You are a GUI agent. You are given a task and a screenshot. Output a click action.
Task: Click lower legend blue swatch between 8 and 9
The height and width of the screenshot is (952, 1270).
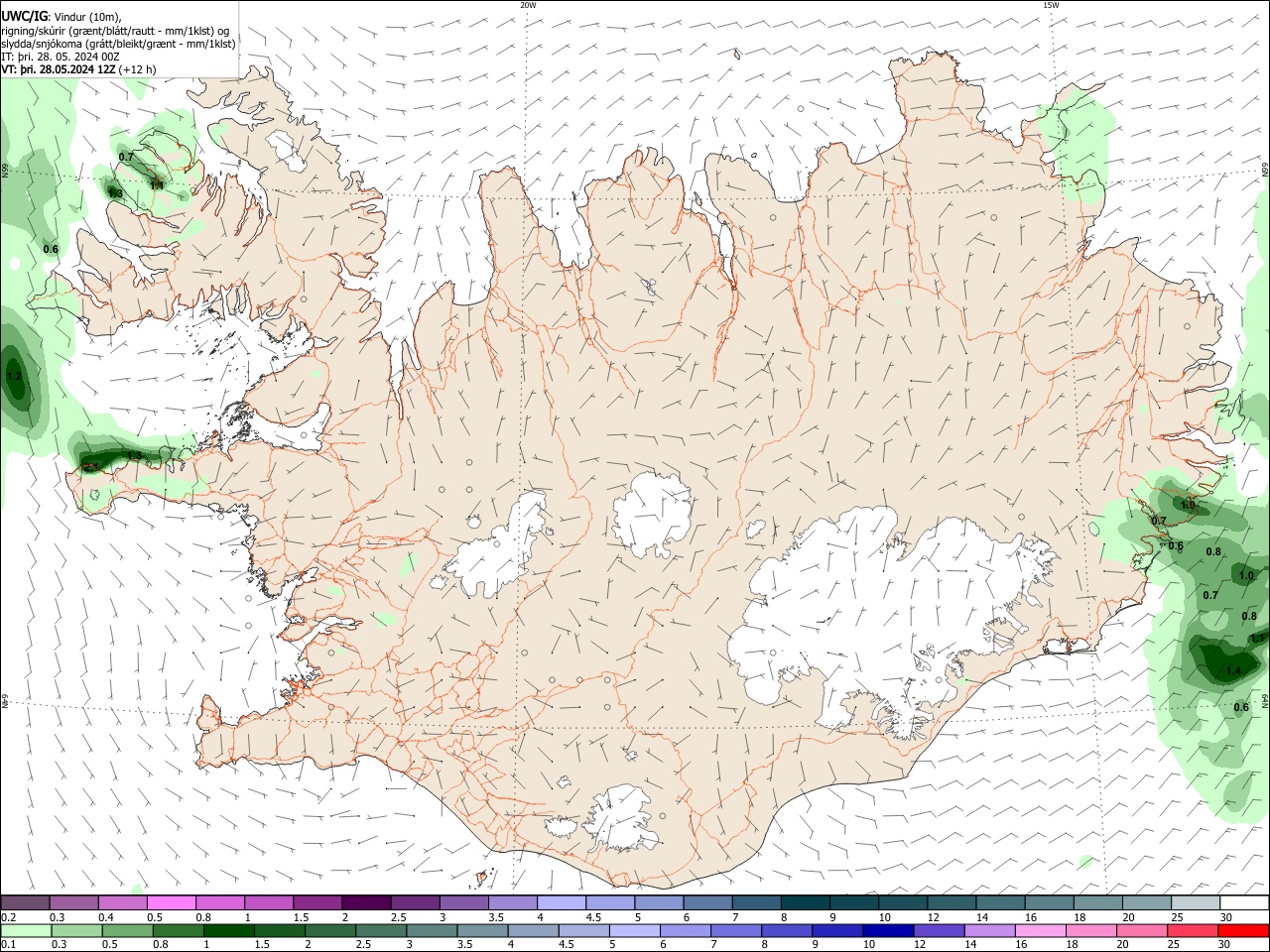(x=788, y=931)
